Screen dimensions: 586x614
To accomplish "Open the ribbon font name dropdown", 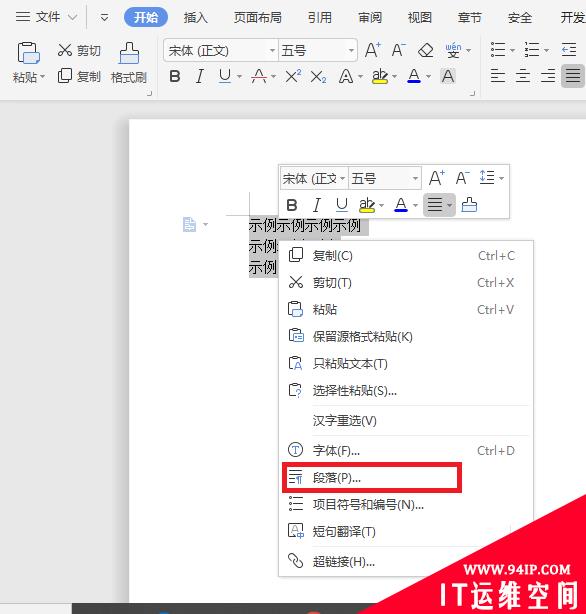I will (x=272, y=51).
